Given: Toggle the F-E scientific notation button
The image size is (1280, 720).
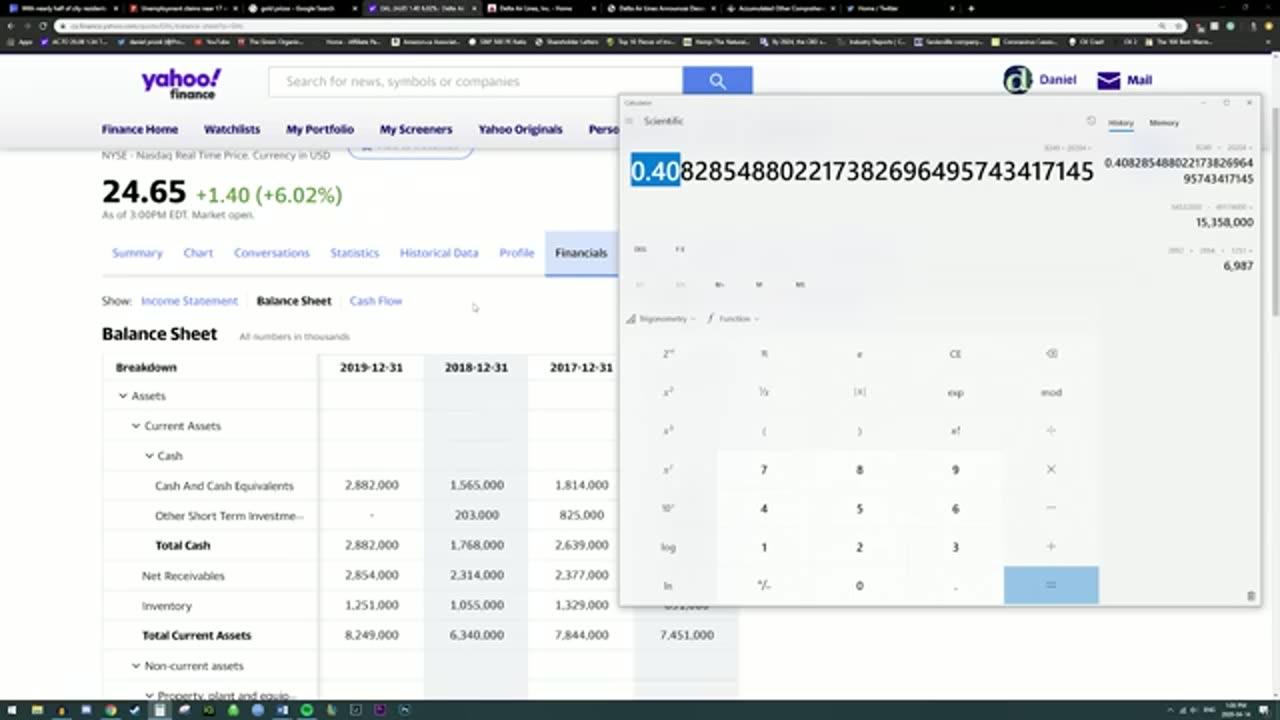Looking at the screenshot, I should 680,249.
